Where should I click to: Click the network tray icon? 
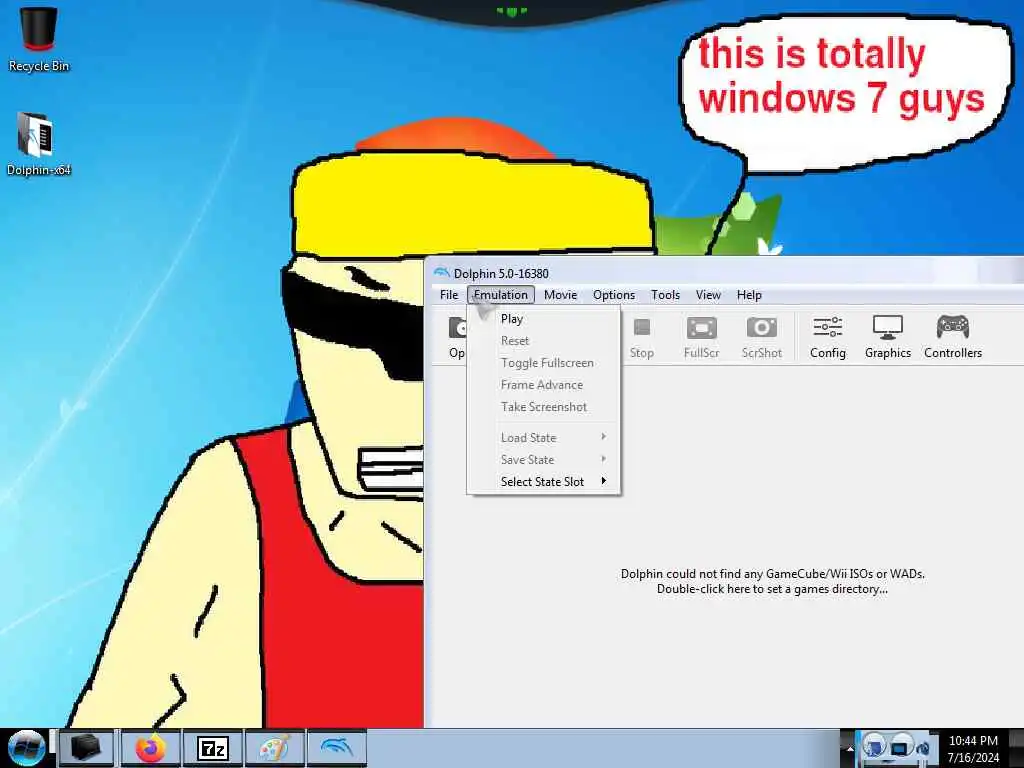(901, 746)
